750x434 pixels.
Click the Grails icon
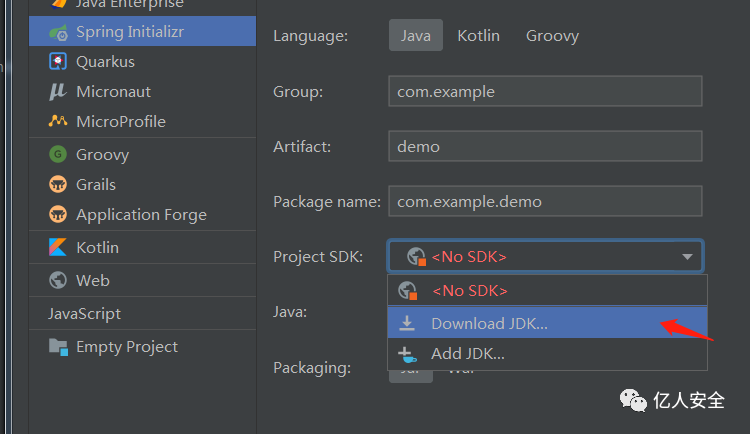click(x=58, y=184)
